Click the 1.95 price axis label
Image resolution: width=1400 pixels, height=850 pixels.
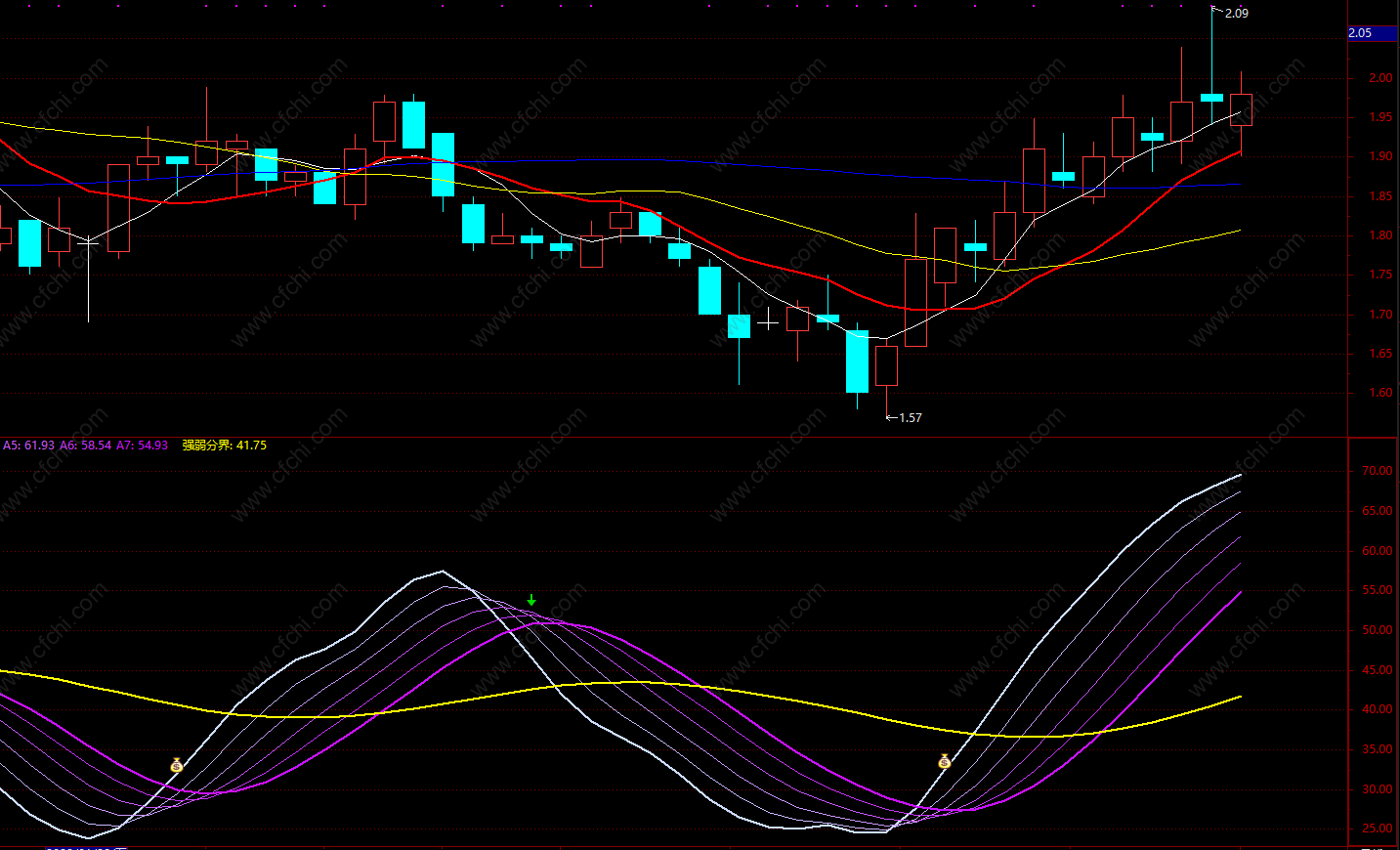click(1380, 116)
